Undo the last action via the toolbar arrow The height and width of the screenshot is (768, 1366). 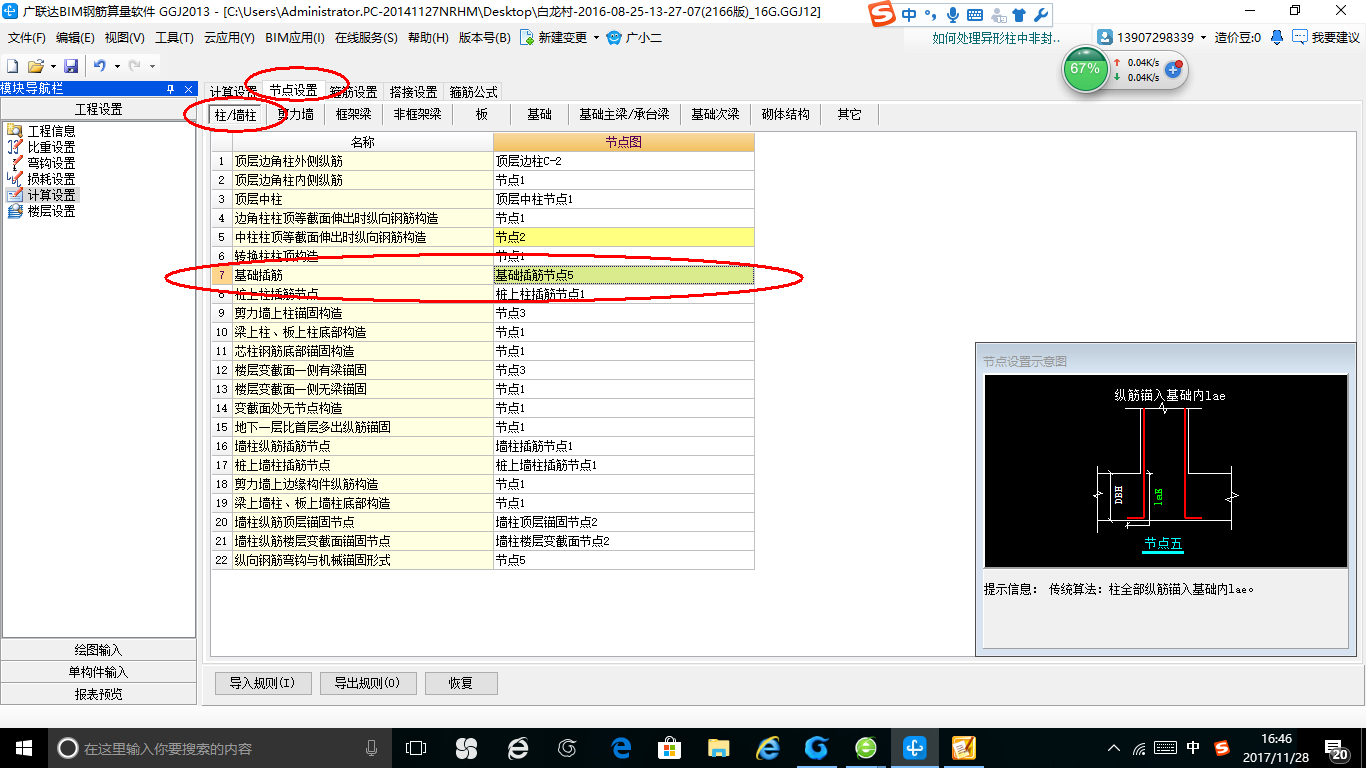[x=100, y=65]
